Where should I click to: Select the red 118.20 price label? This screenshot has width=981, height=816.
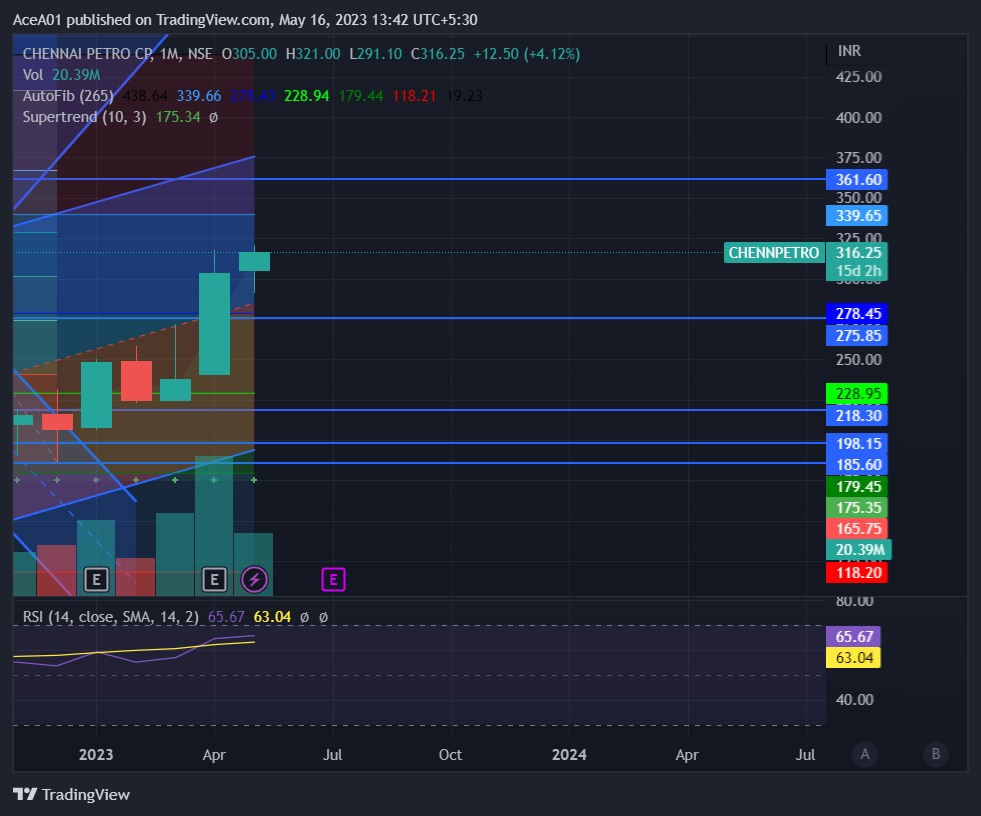[856, 573]
